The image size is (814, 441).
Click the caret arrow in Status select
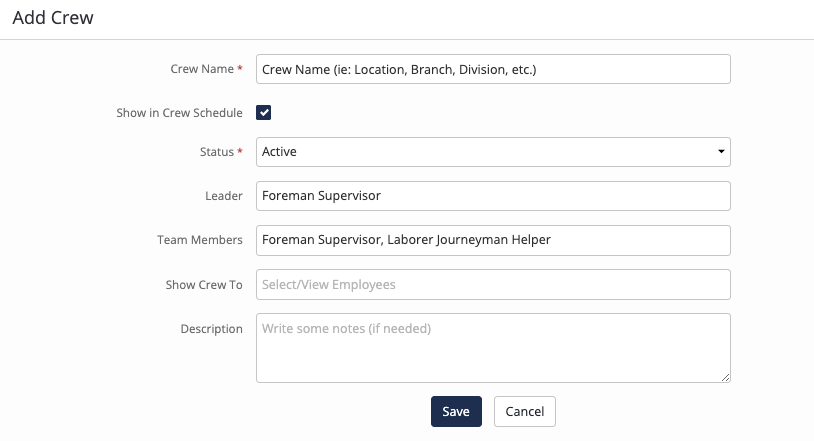click(721, 152)
